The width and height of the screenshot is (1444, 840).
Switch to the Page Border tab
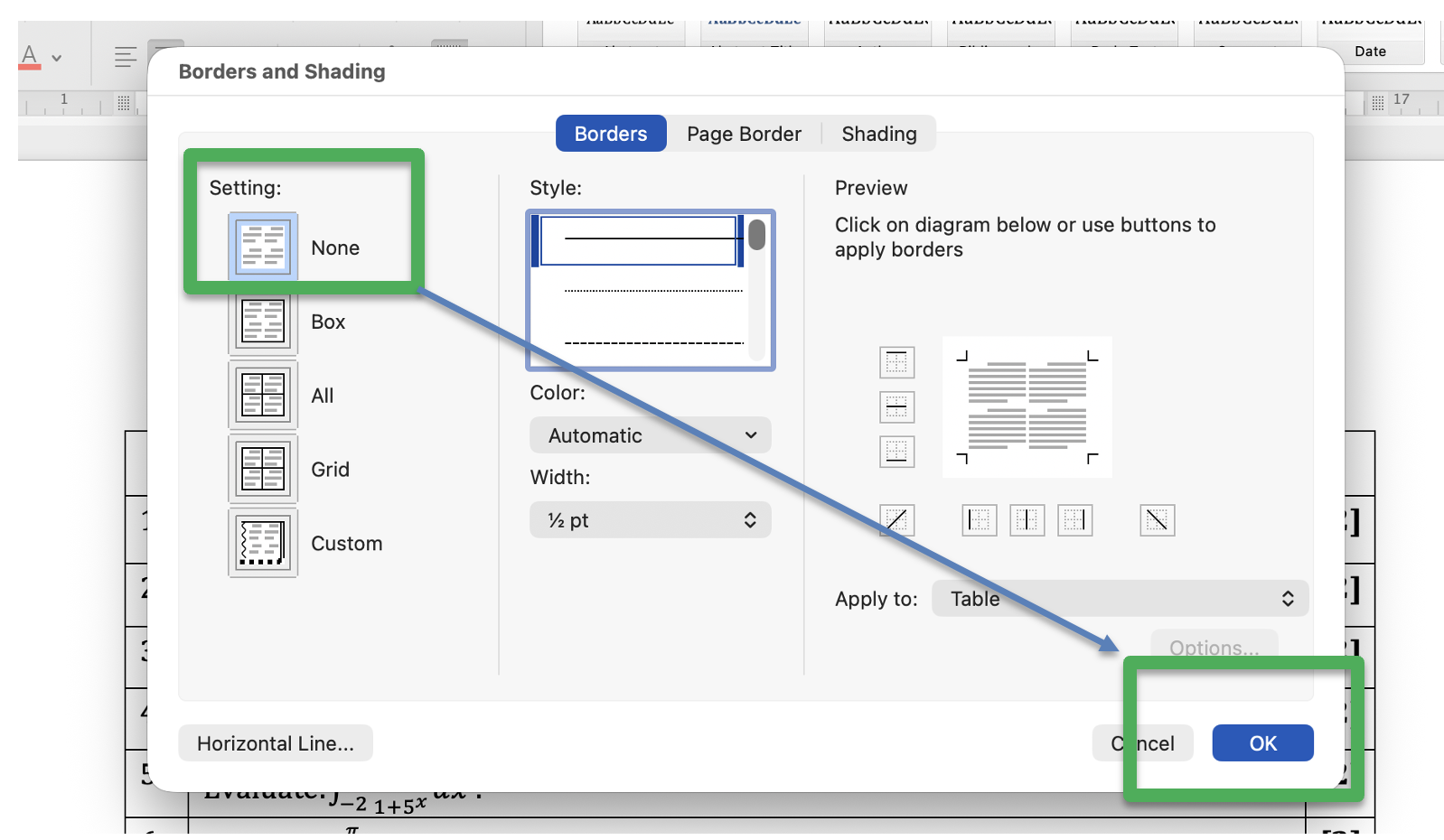[744, 134]
